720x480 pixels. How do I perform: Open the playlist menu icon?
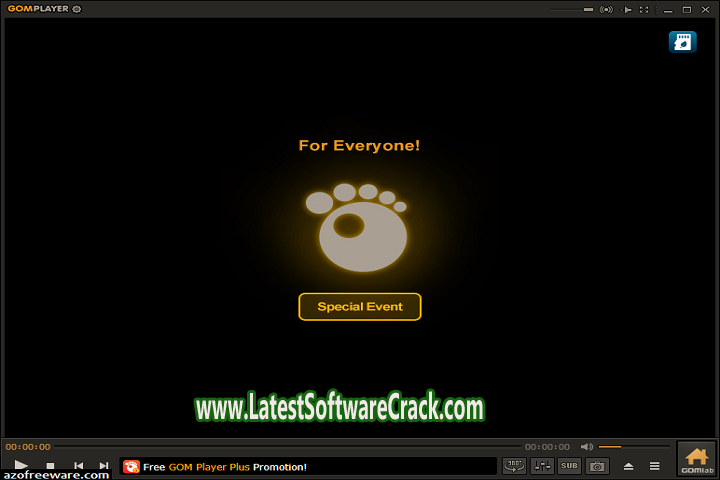(655, 466)
